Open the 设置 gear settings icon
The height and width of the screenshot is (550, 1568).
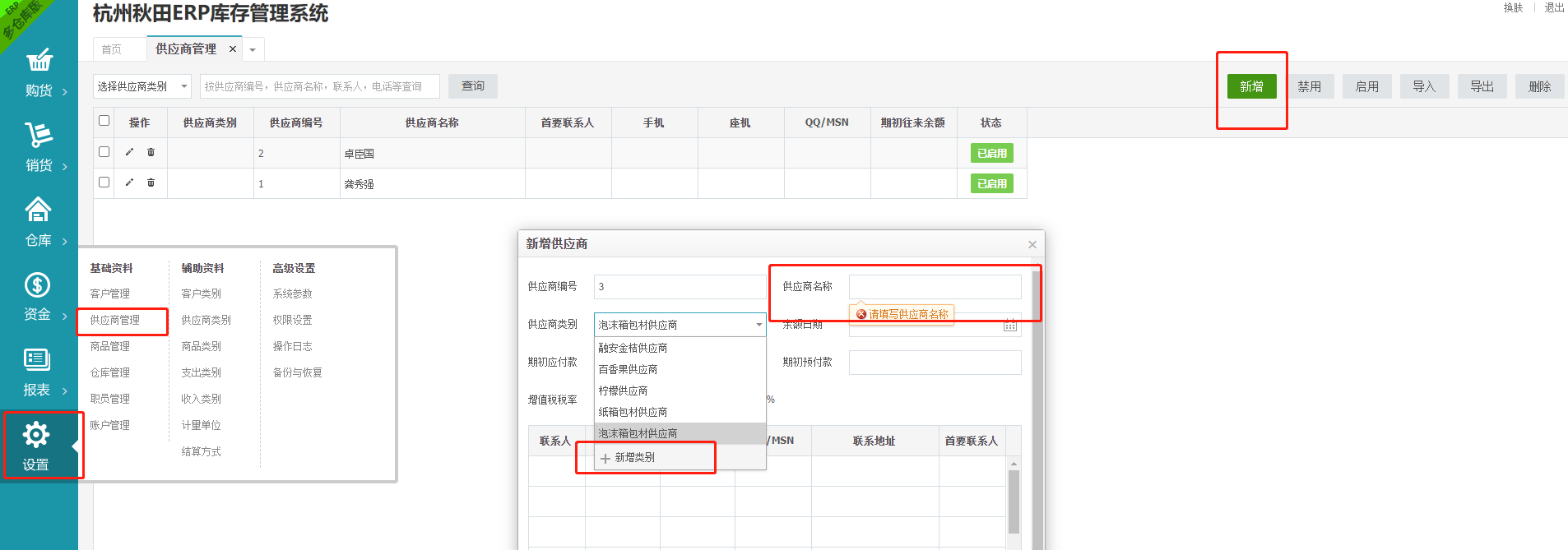pyautogui.click(x=36, y=434)
